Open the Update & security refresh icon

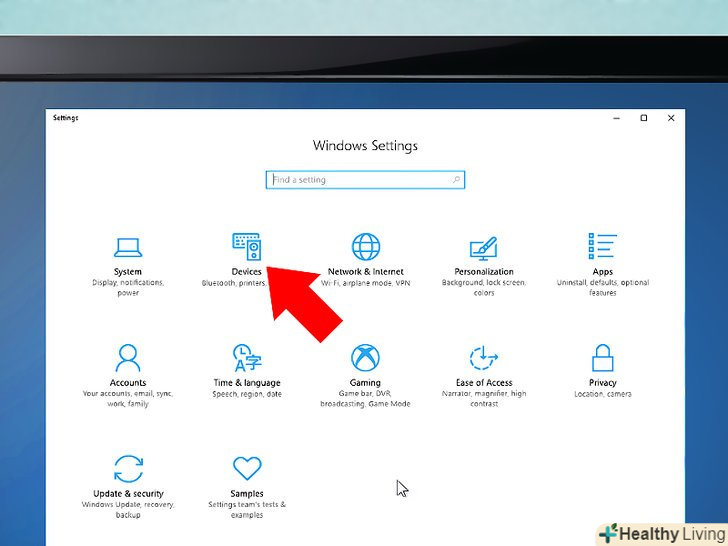pos(128,469)
